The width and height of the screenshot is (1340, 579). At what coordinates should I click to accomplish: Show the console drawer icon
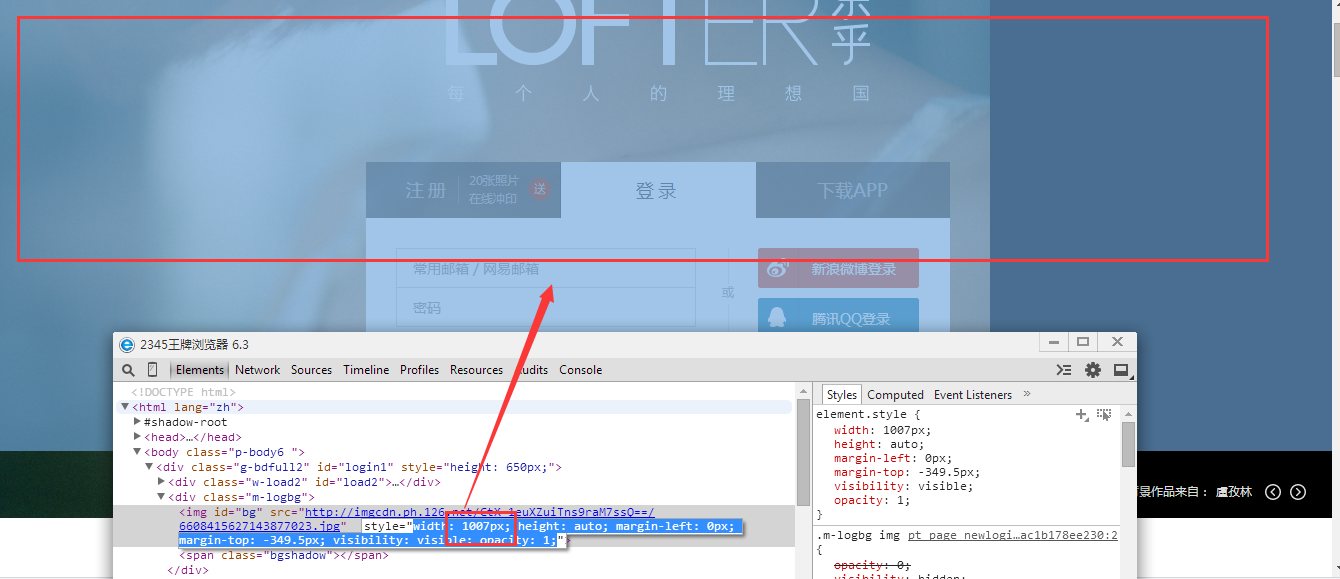[x=1064, y=370]
